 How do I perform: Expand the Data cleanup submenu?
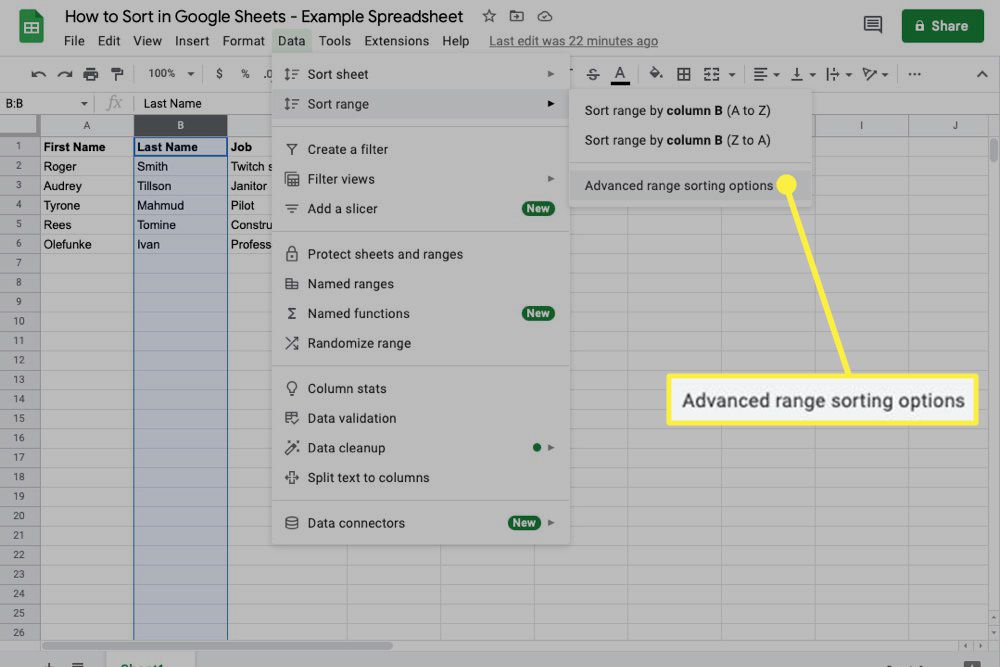[420, 448]
